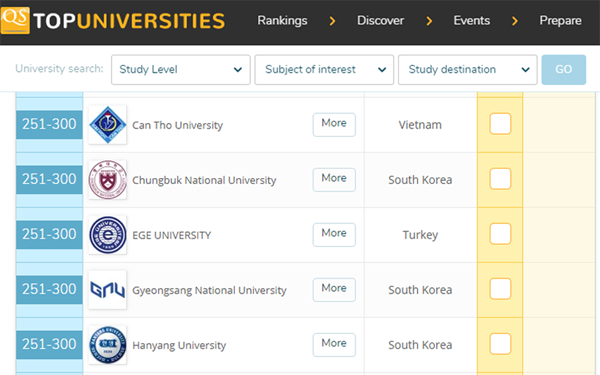600x375 pixels.
Task: Click More for Chungbuk National University
Action: (x=334, y=179)
